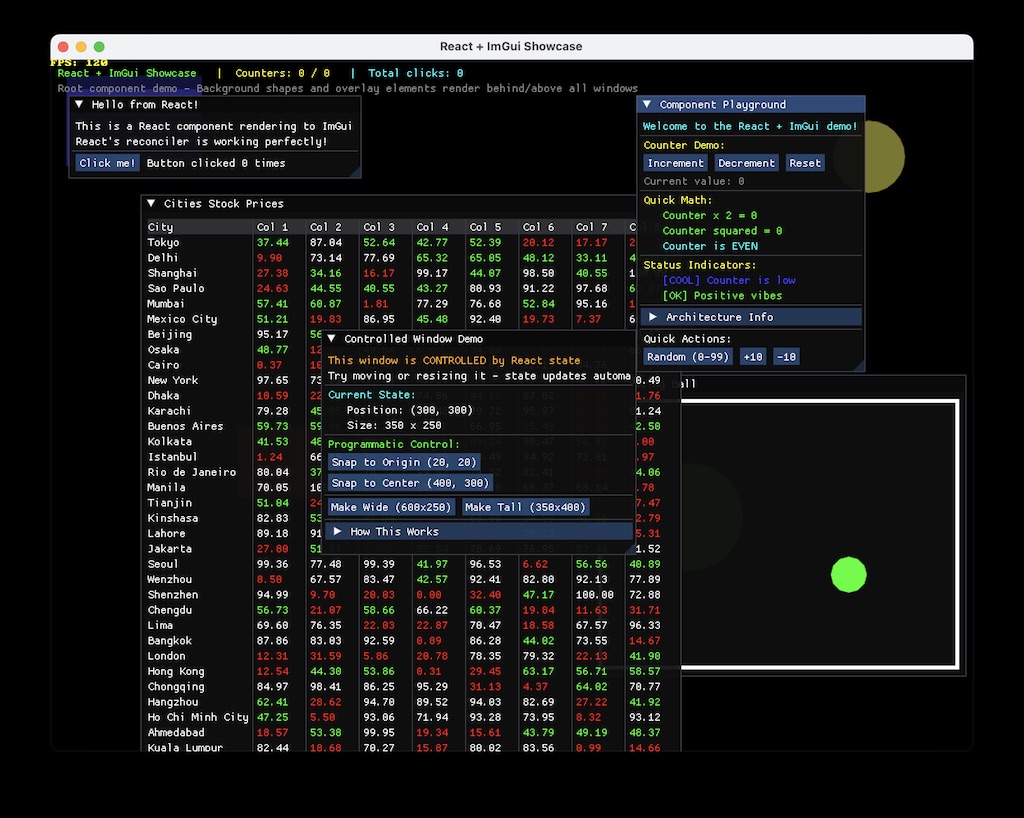Viewport: 1024px width, 818px height.
Task: Collapse the Cities Stock Prices window
Action: (152, 204)
